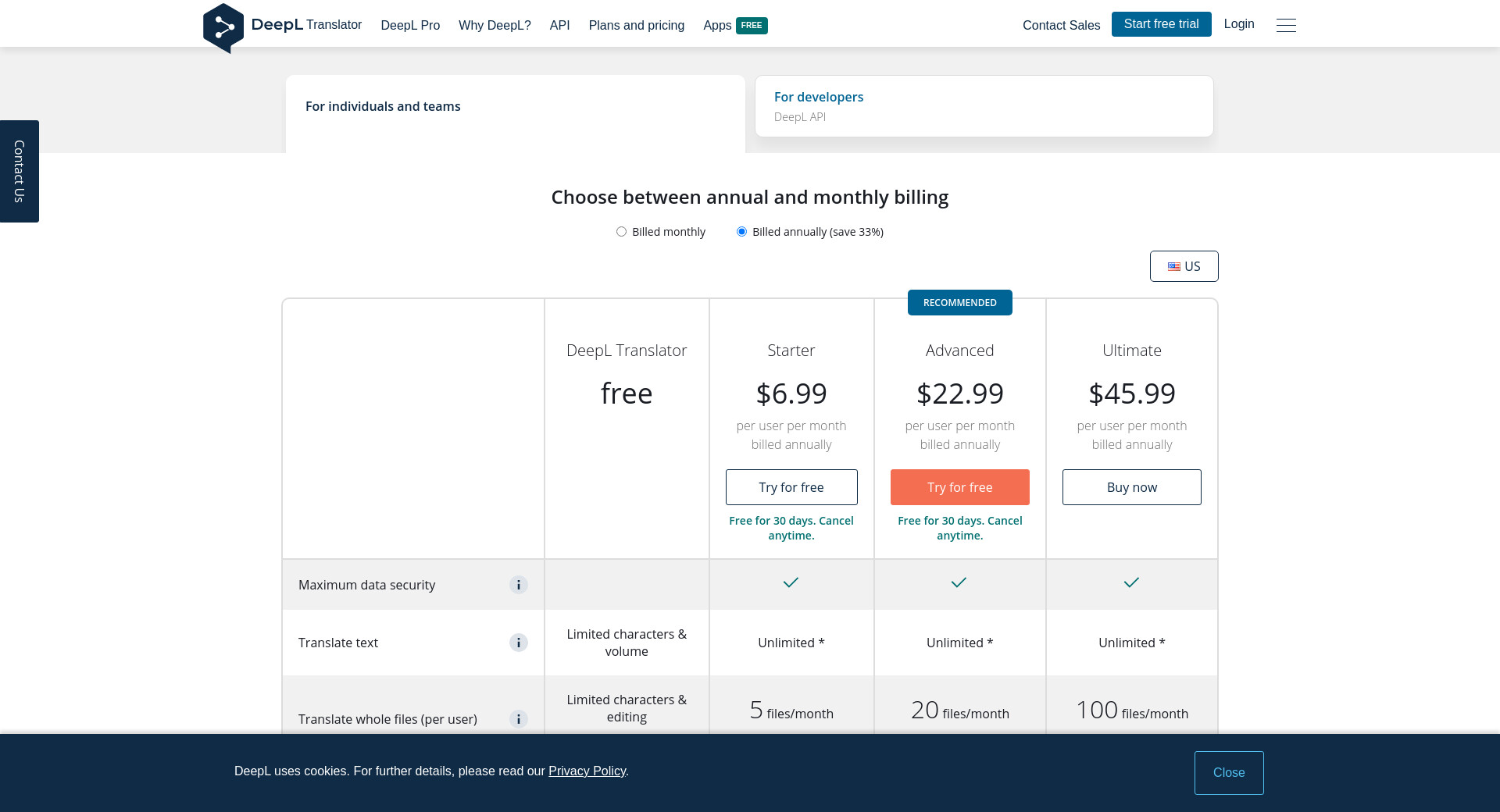Open the Why DeepL? menu

pos(495,25)
